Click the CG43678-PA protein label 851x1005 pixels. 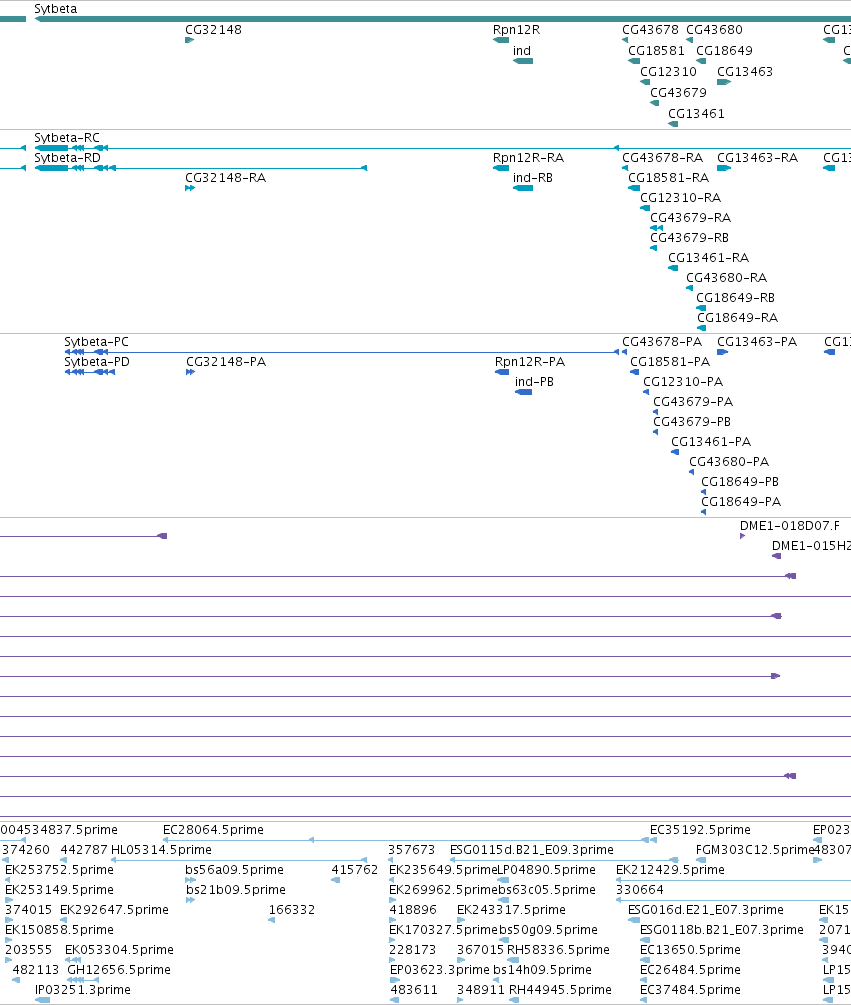(662, 342)
